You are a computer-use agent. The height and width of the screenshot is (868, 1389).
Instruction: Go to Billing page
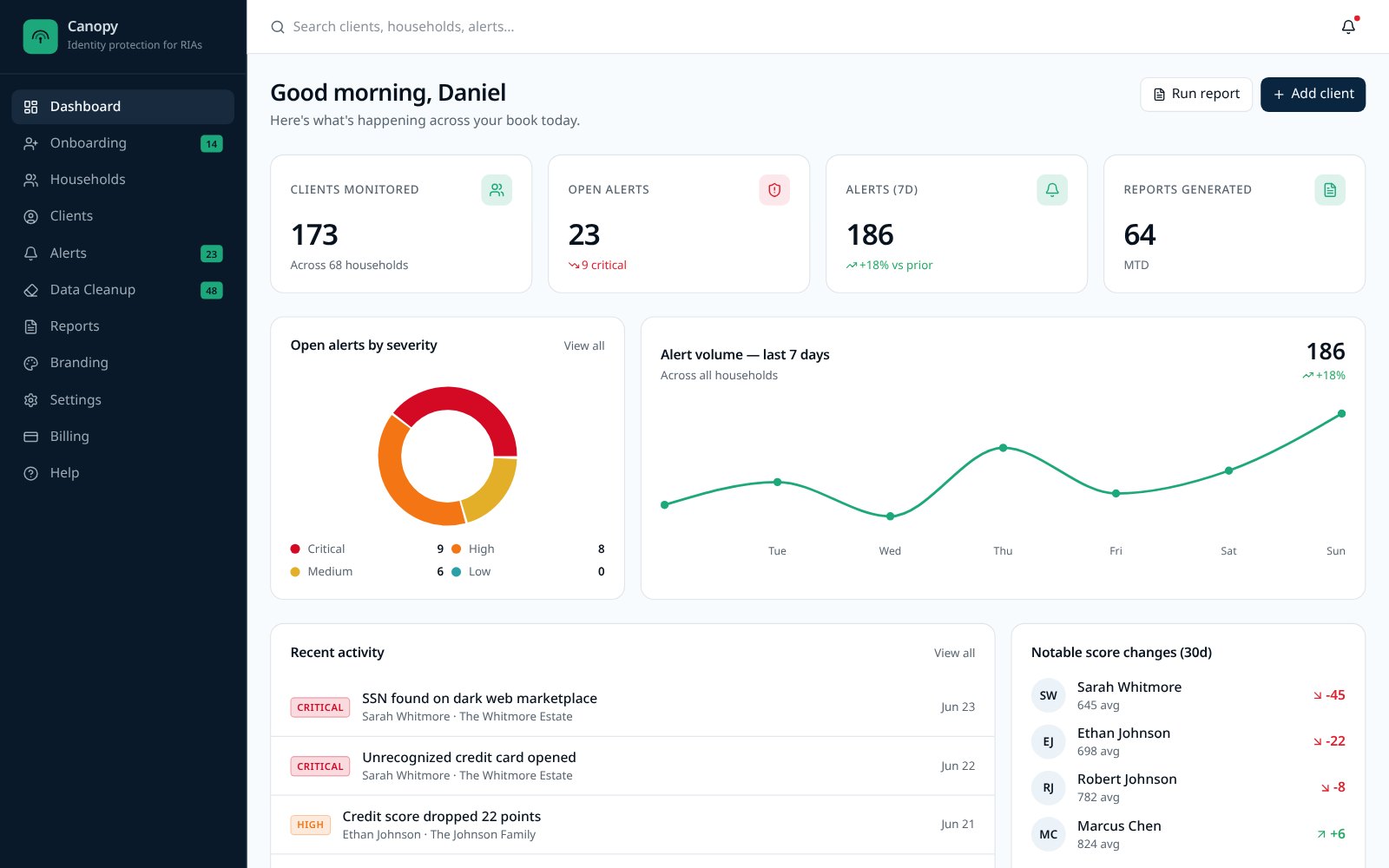123,437
